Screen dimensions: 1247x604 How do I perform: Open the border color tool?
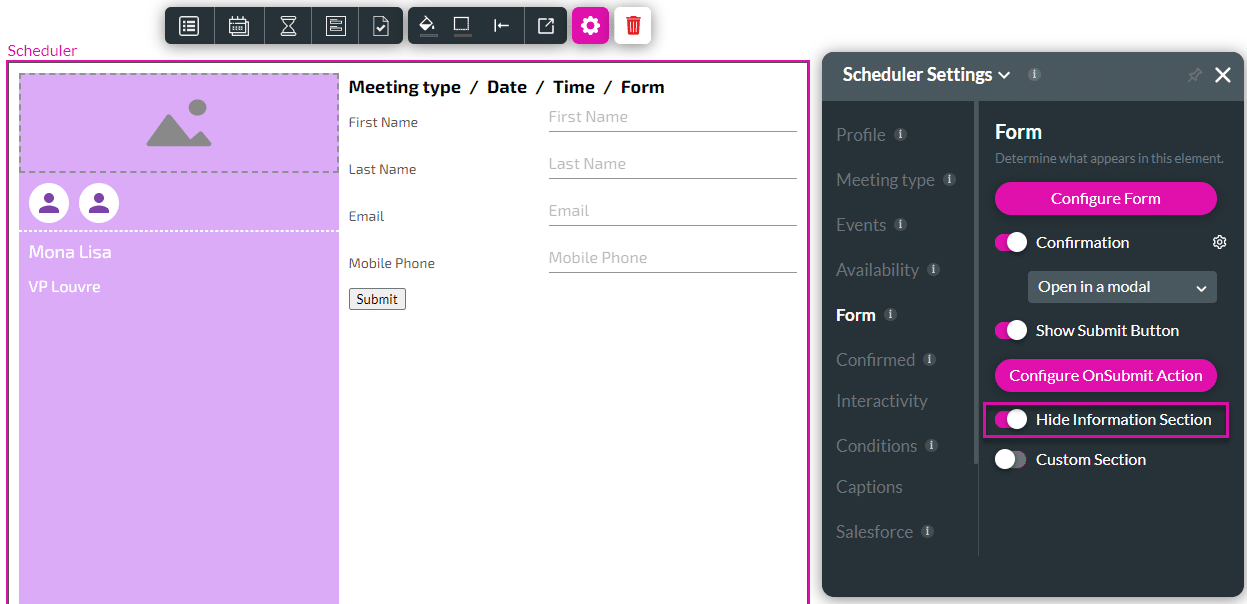[462, 26]
